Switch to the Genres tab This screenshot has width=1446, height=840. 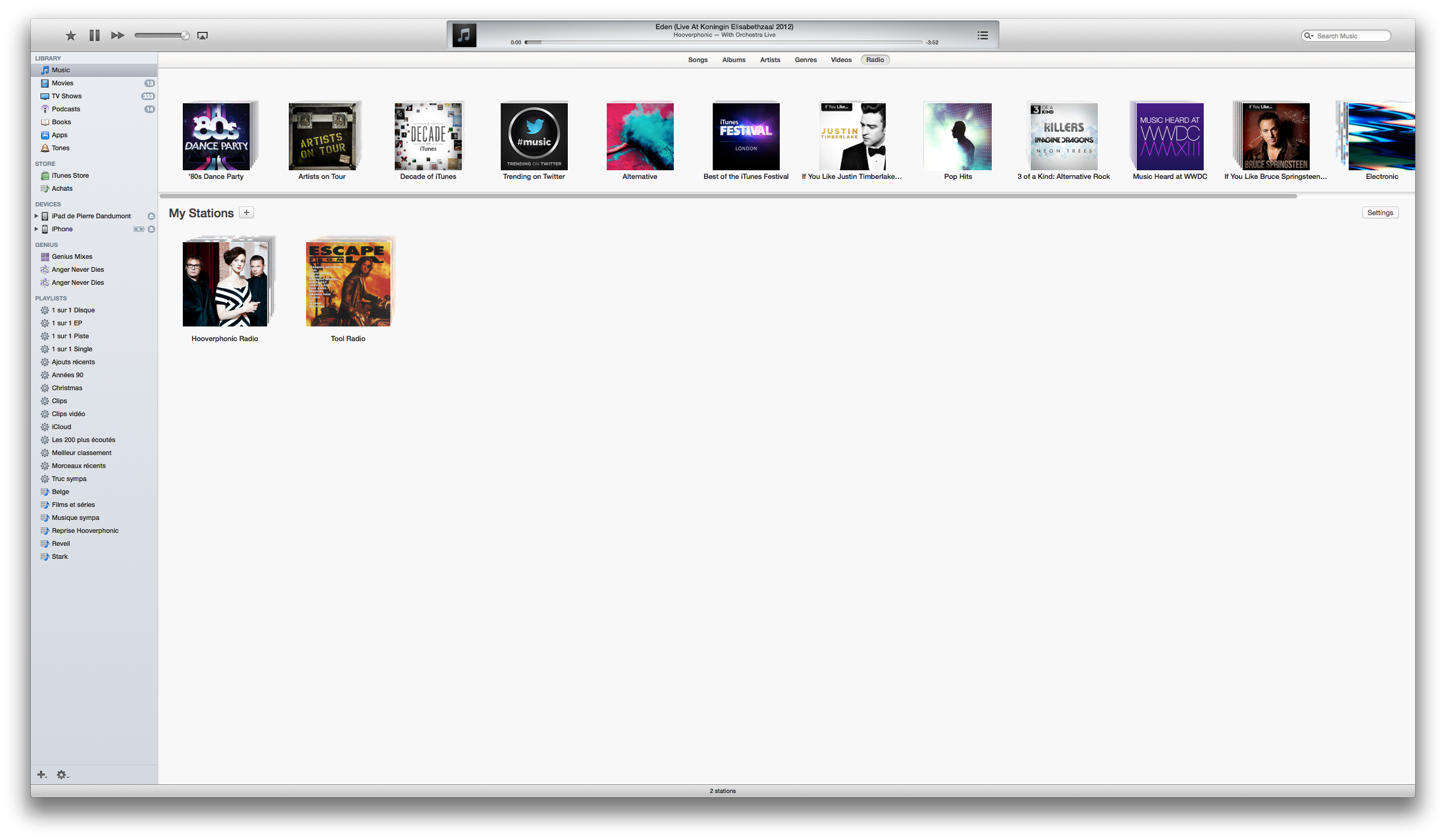pos(805,59)
